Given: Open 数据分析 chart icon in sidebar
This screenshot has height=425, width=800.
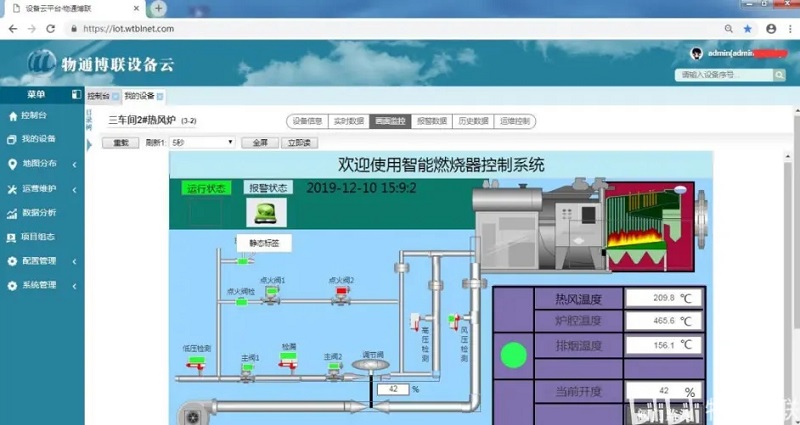Looking at the screenshot, I should (12, 212).
